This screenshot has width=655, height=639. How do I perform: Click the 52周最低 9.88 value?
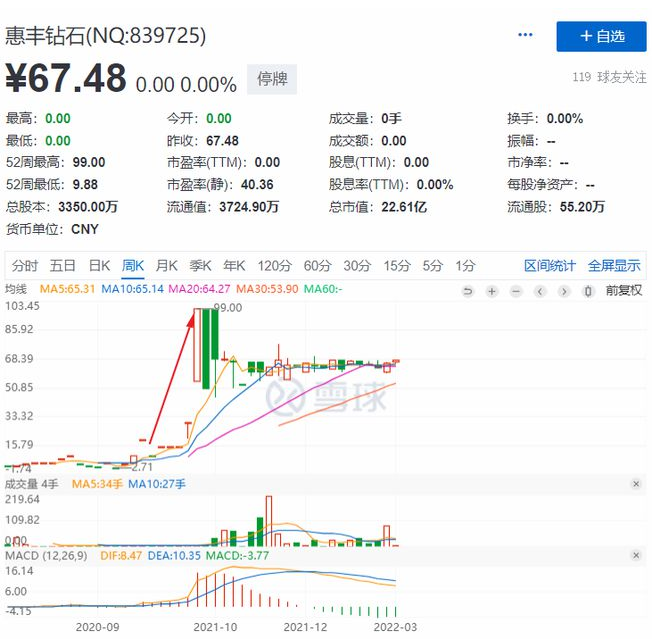pyautogui.click(x=85, y=185)
